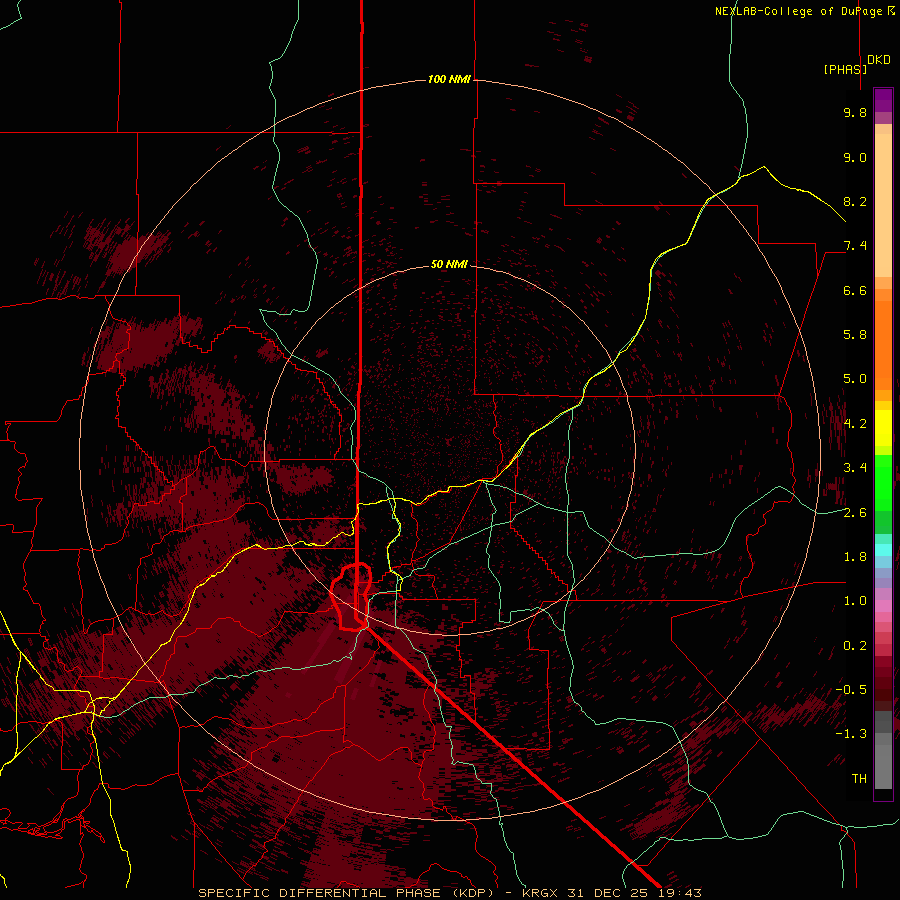Click the DKD label above the color scale

point(879,60)
